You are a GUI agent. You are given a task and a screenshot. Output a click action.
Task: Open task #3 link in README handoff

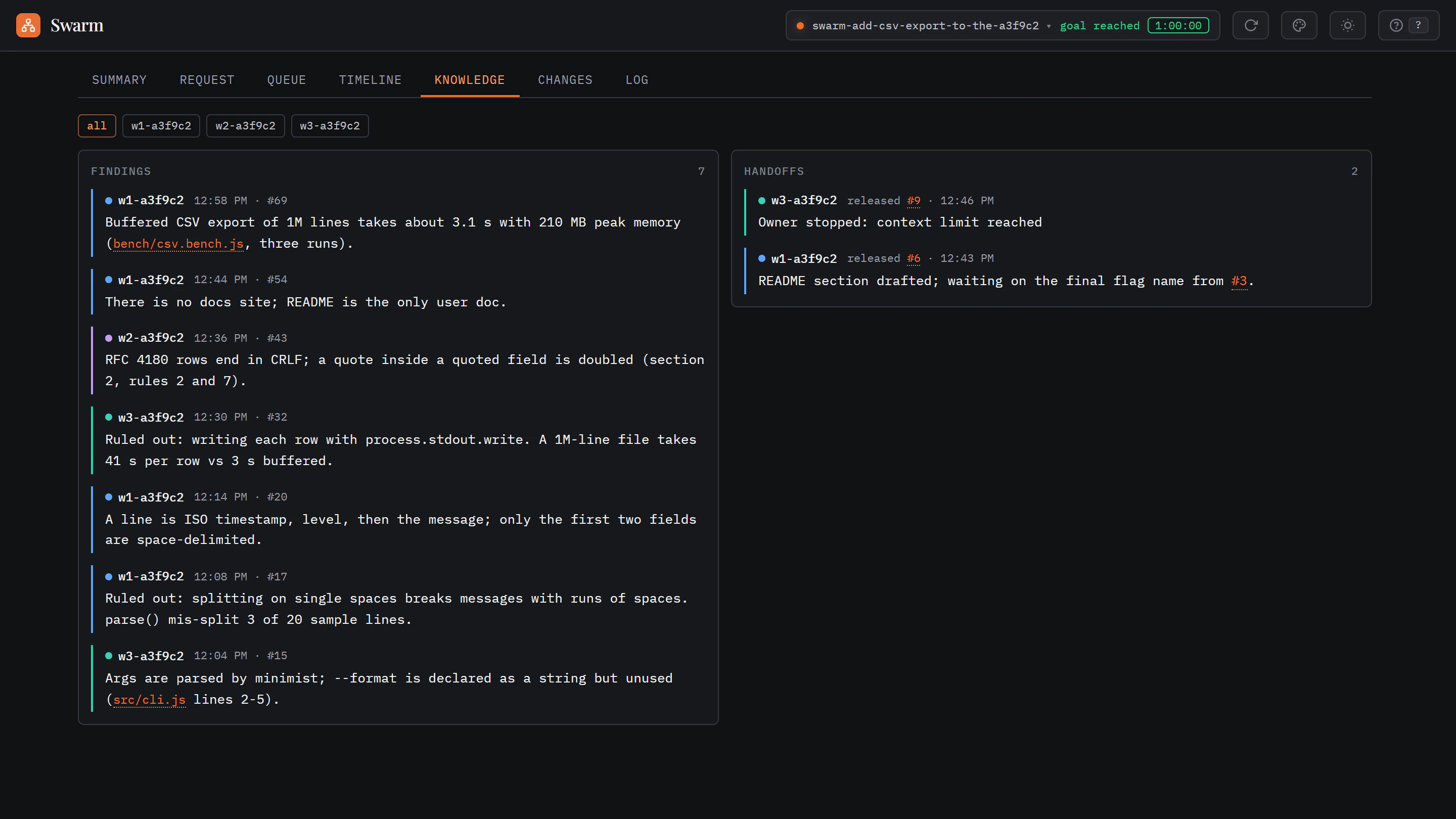[1239, 281]
